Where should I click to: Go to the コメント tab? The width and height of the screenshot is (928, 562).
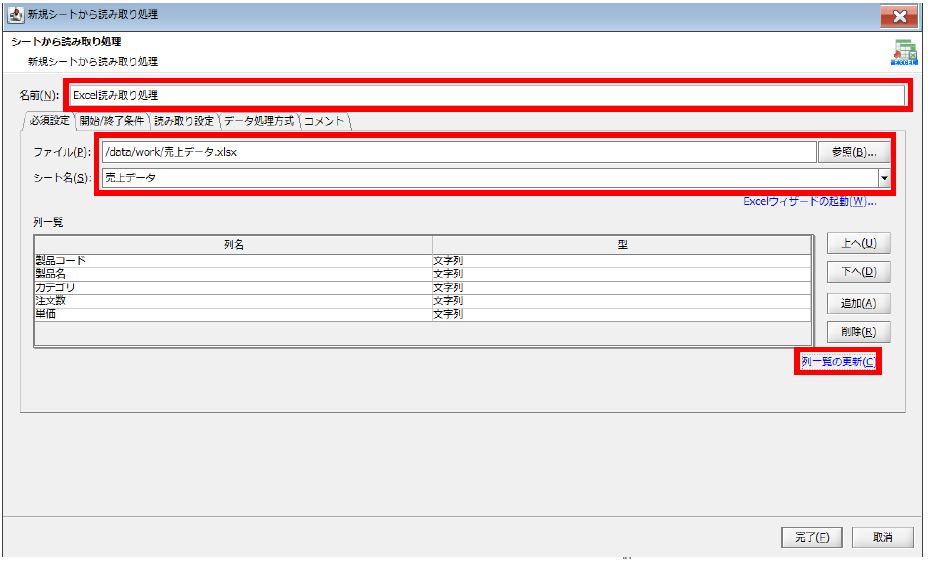click(x=324, y=121)
